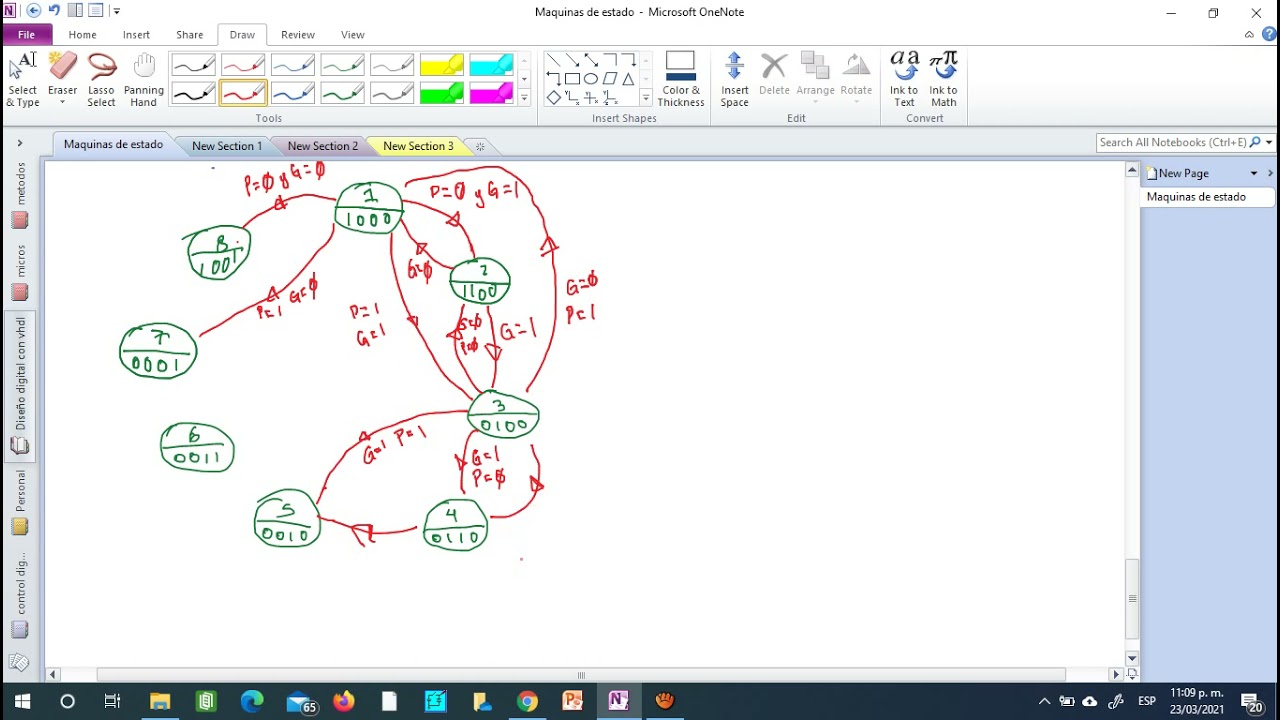Pick the thin red pen in top row
The image size is (1280, 720).
[x=243, y=66]
